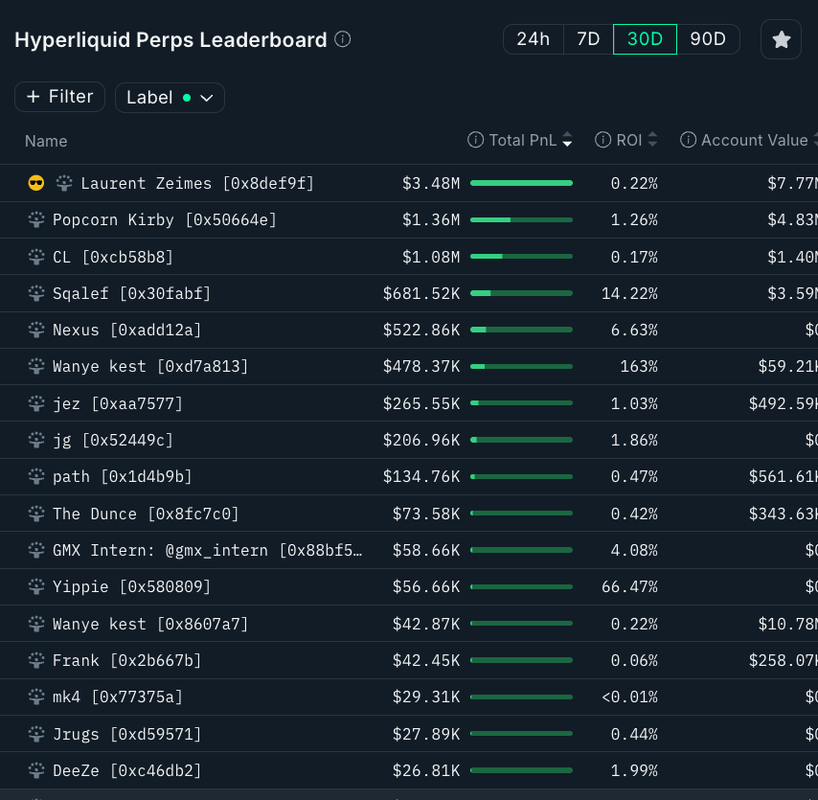Switch to the 24h timeframe

tap(533, 39)
